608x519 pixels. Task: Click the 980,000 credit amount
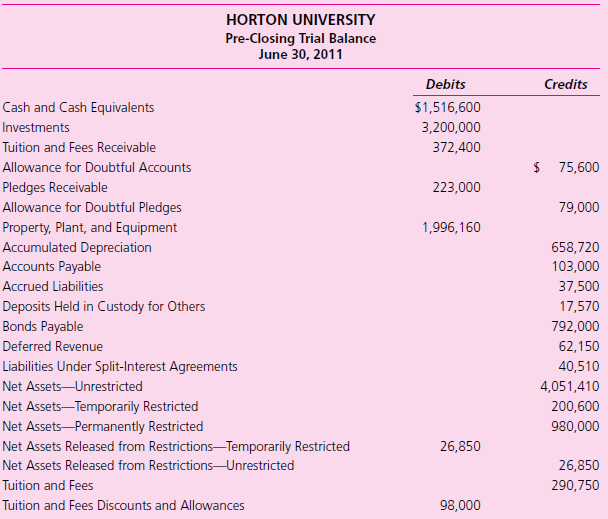coord(575,427)
